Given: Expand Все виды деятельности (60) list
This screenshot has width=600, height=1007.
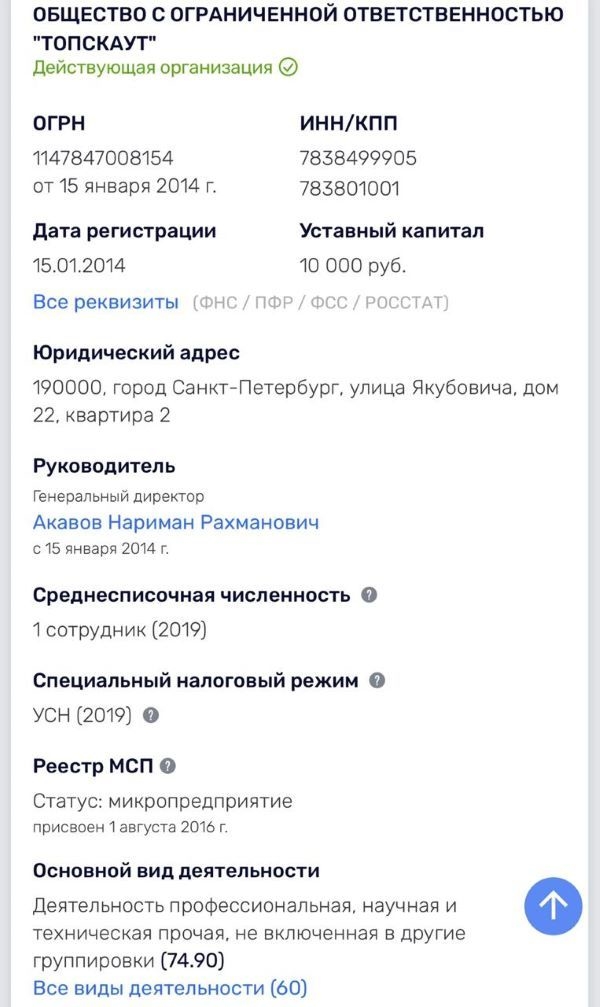Looking at the screenshot, I should pyautogui.click(x=170, y=988).
